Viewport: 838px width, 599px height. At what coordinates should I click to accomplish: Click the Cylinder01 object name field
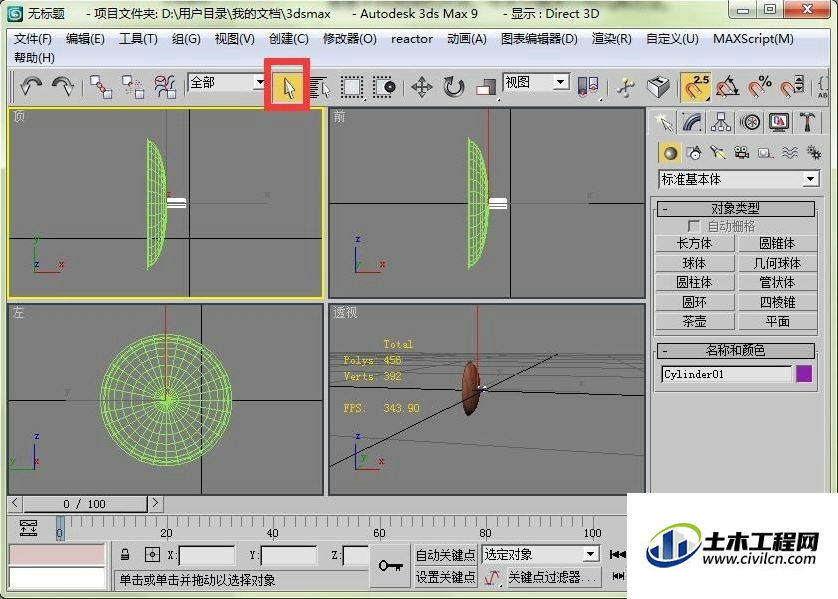726,374
